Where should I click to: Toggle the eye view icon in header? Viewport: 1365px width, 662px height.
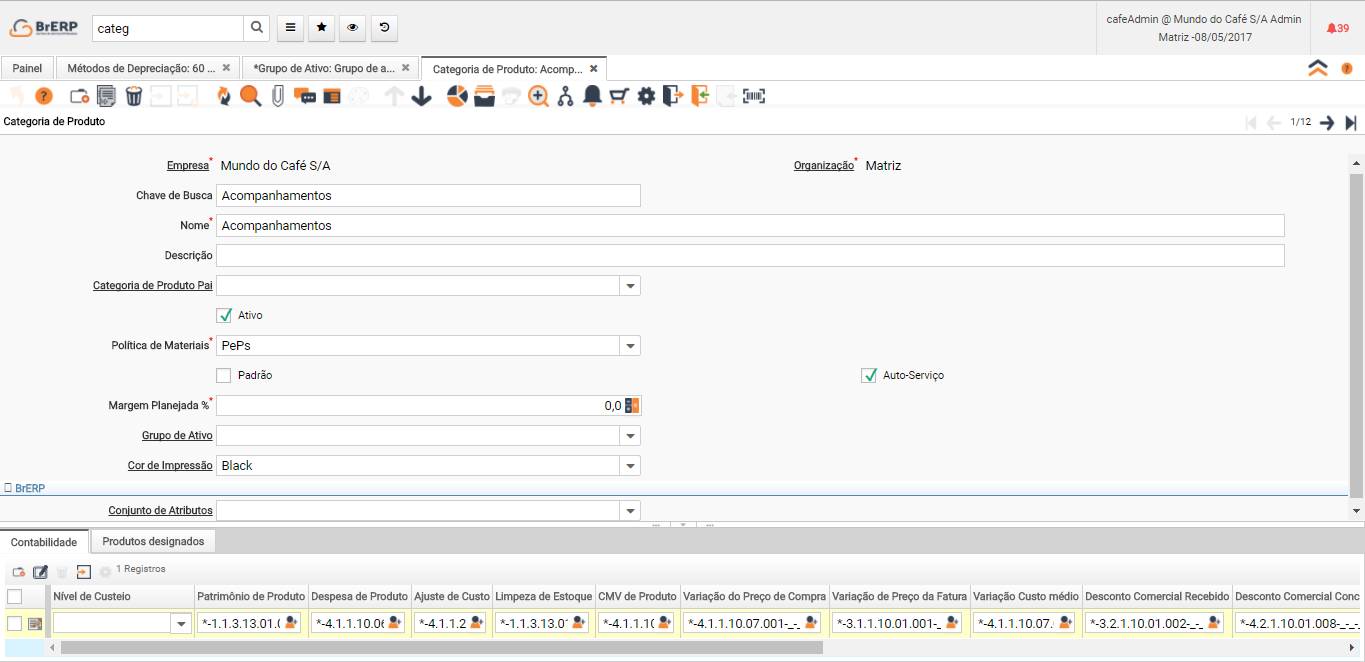352,28
